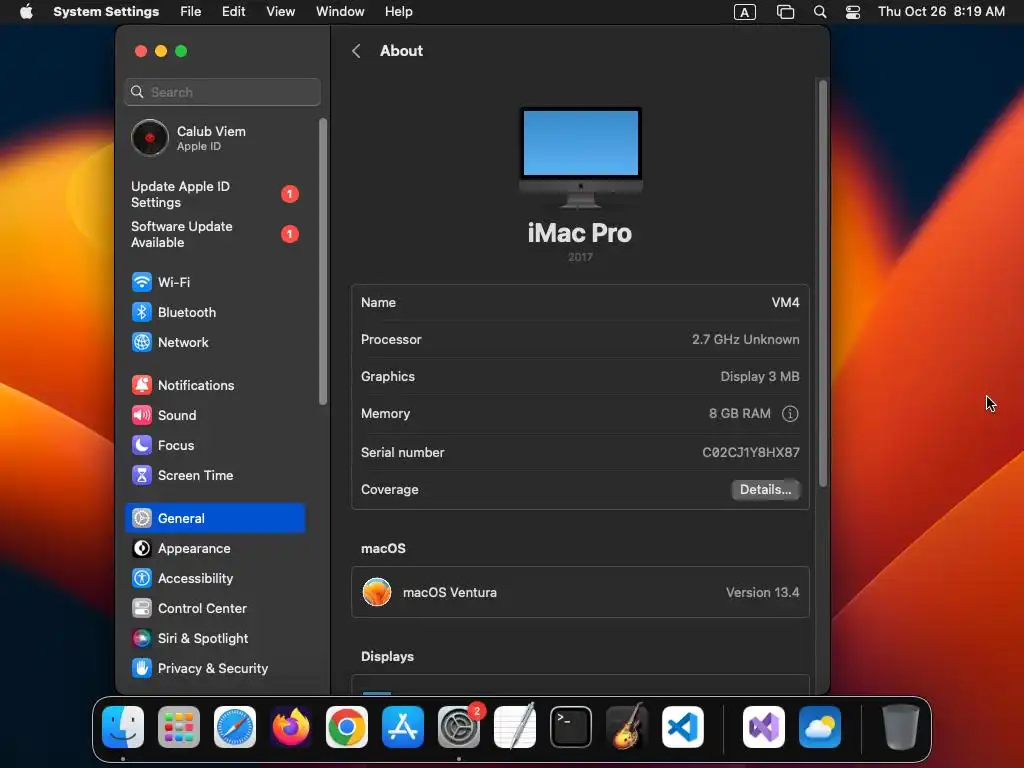Click the date and time clock

pyautogui.click(x=941, y=12)
